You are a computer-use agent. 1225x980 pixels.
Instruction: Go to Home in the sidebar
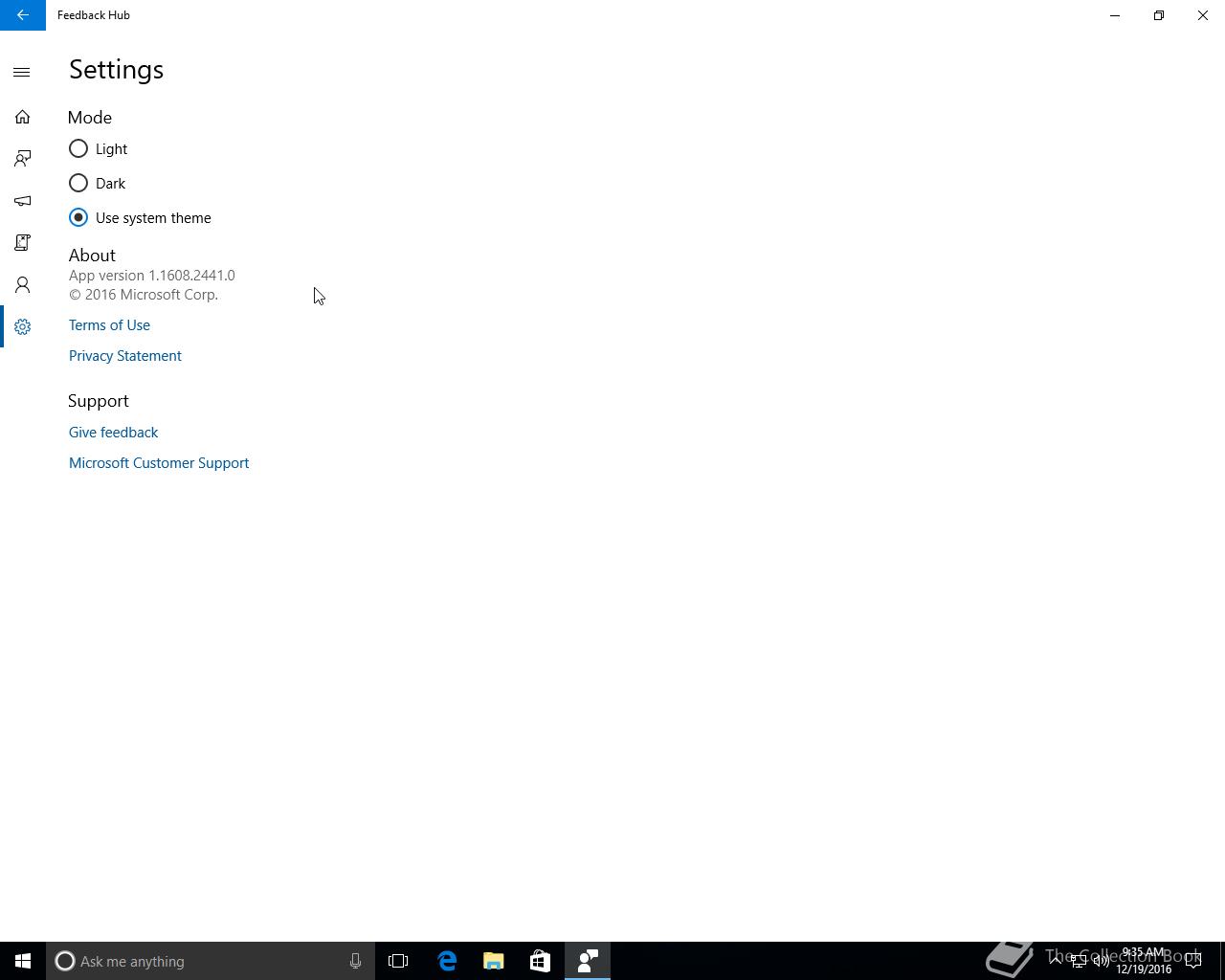click(22, 117)
